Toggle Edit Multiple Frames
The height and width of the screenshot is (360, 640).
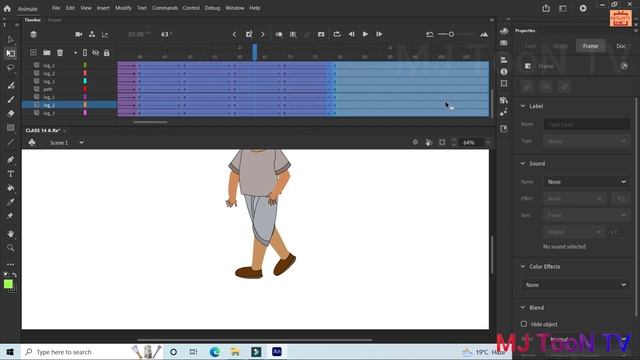(x=293, y=34)
